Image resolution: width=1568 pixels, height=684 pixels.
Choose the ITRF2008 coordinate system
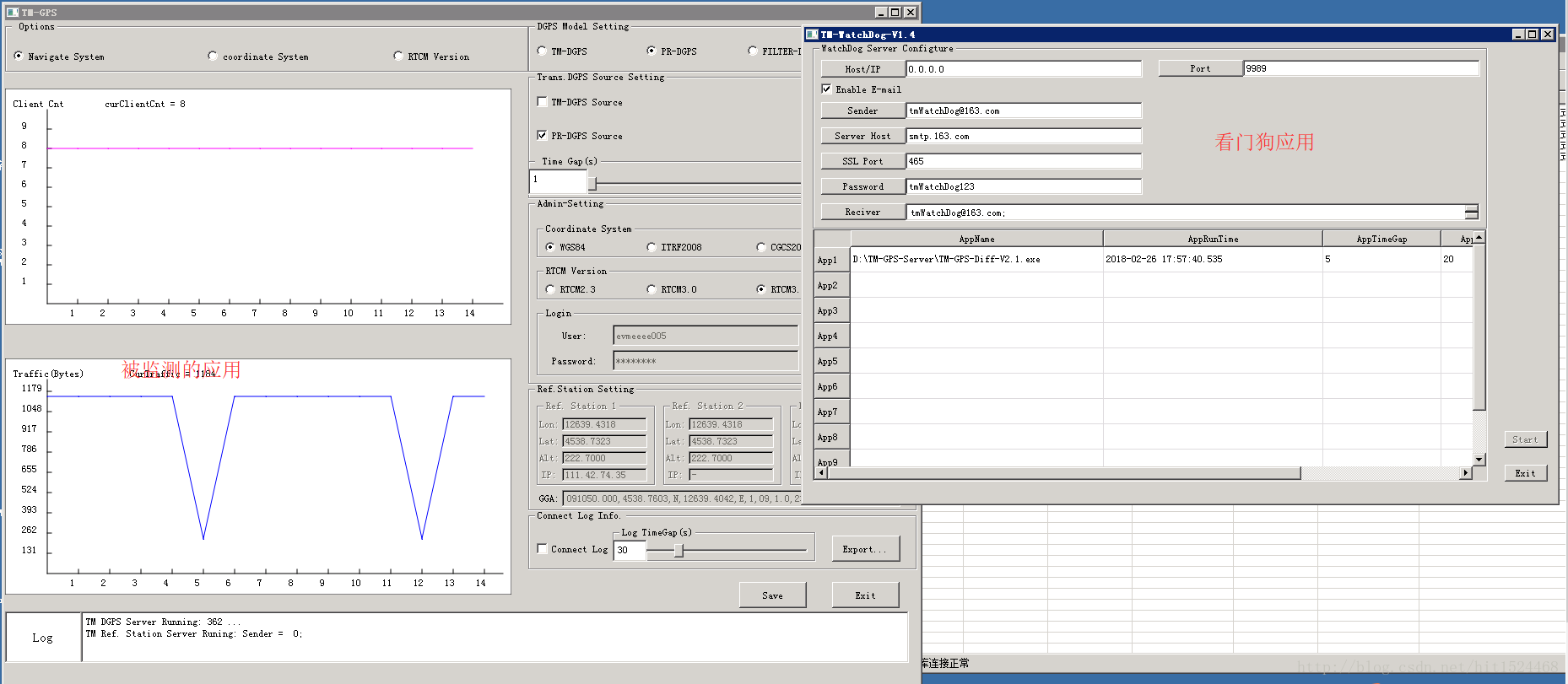coord(651,247)
